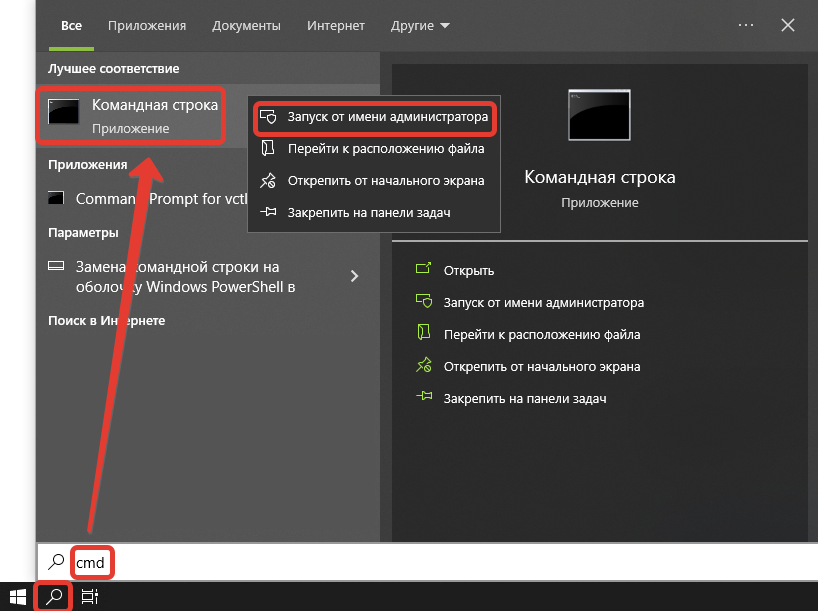Click the keyboard icon beside Замена командной строки

point(56,266)
